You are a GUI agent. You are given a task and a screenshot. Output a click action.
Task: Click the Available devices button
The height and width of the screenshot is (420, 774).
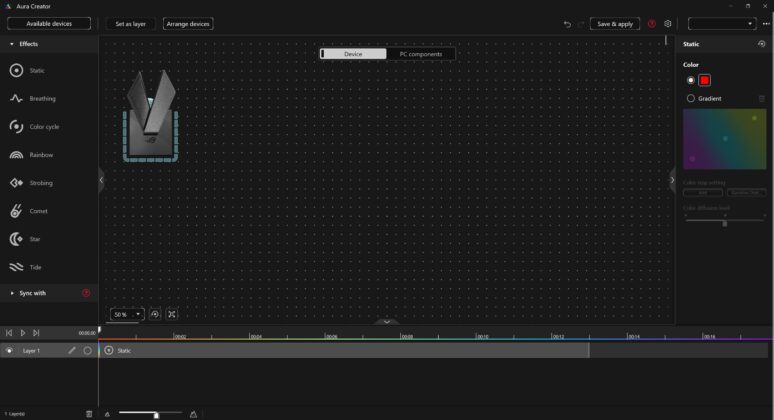(x=49, y=24)
